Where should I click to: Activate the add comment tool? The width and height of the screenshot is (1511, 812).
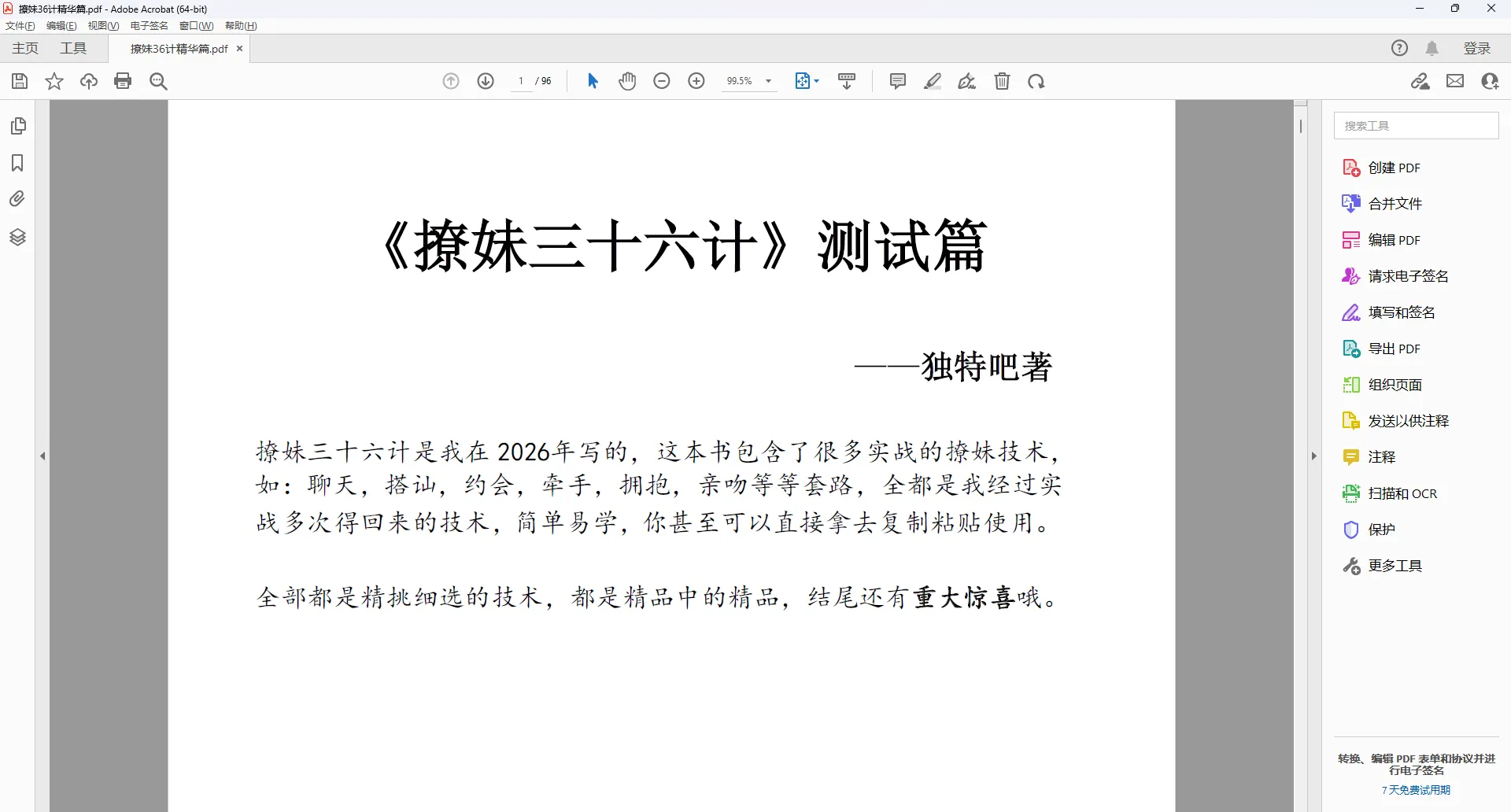tap(897, 81)
